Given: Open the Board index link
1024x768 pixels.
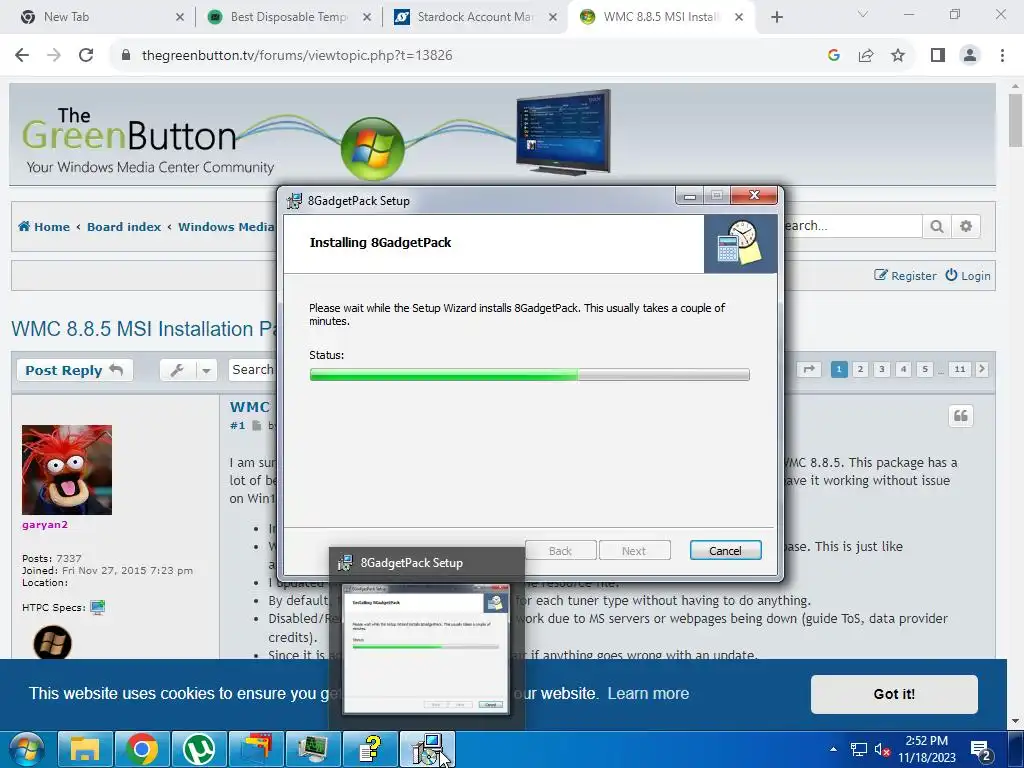Looking at the screenshot, I should click(x=123, y=227).
